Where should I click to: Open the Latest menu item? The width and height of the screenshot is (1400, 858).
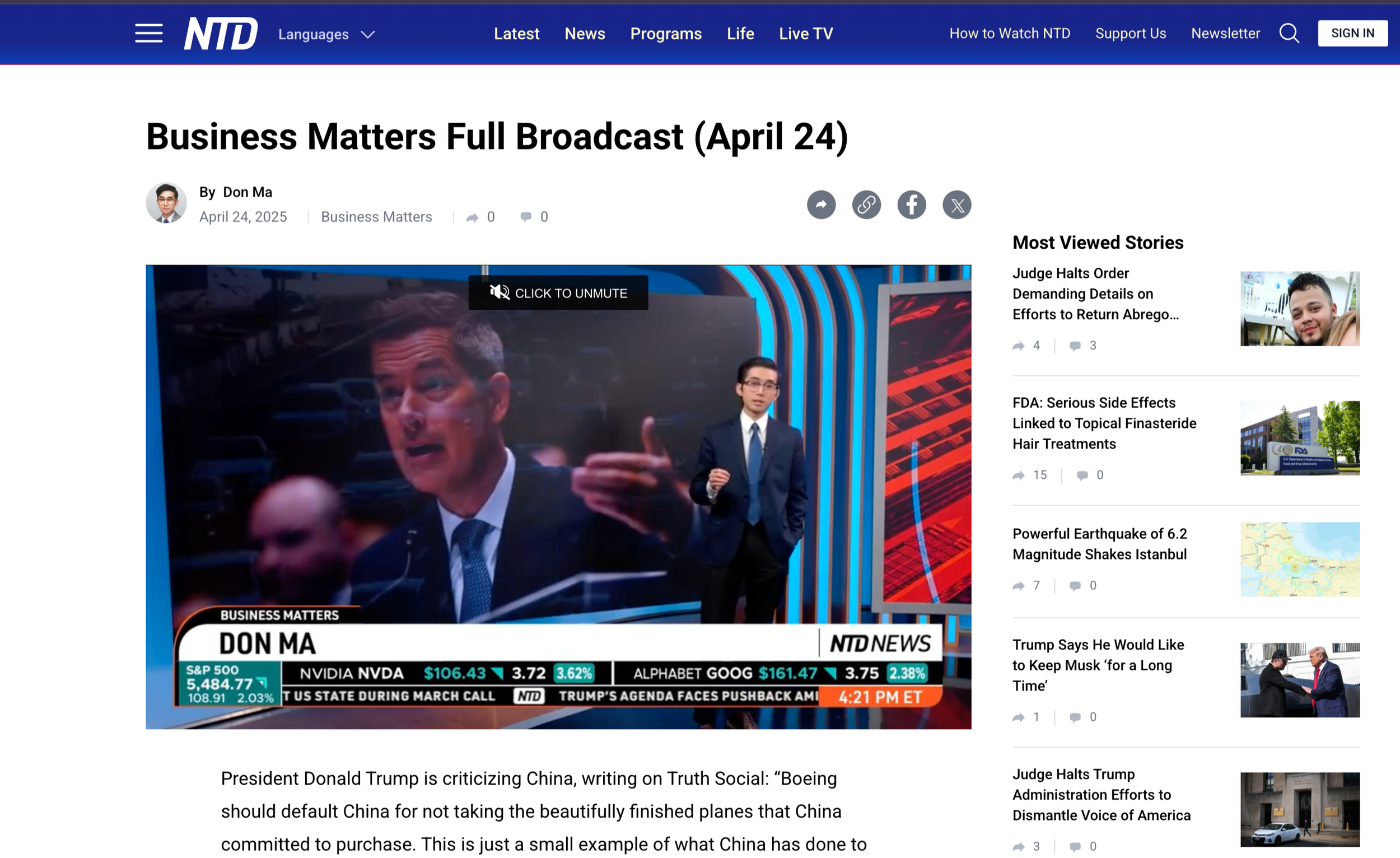click(516, 34)
